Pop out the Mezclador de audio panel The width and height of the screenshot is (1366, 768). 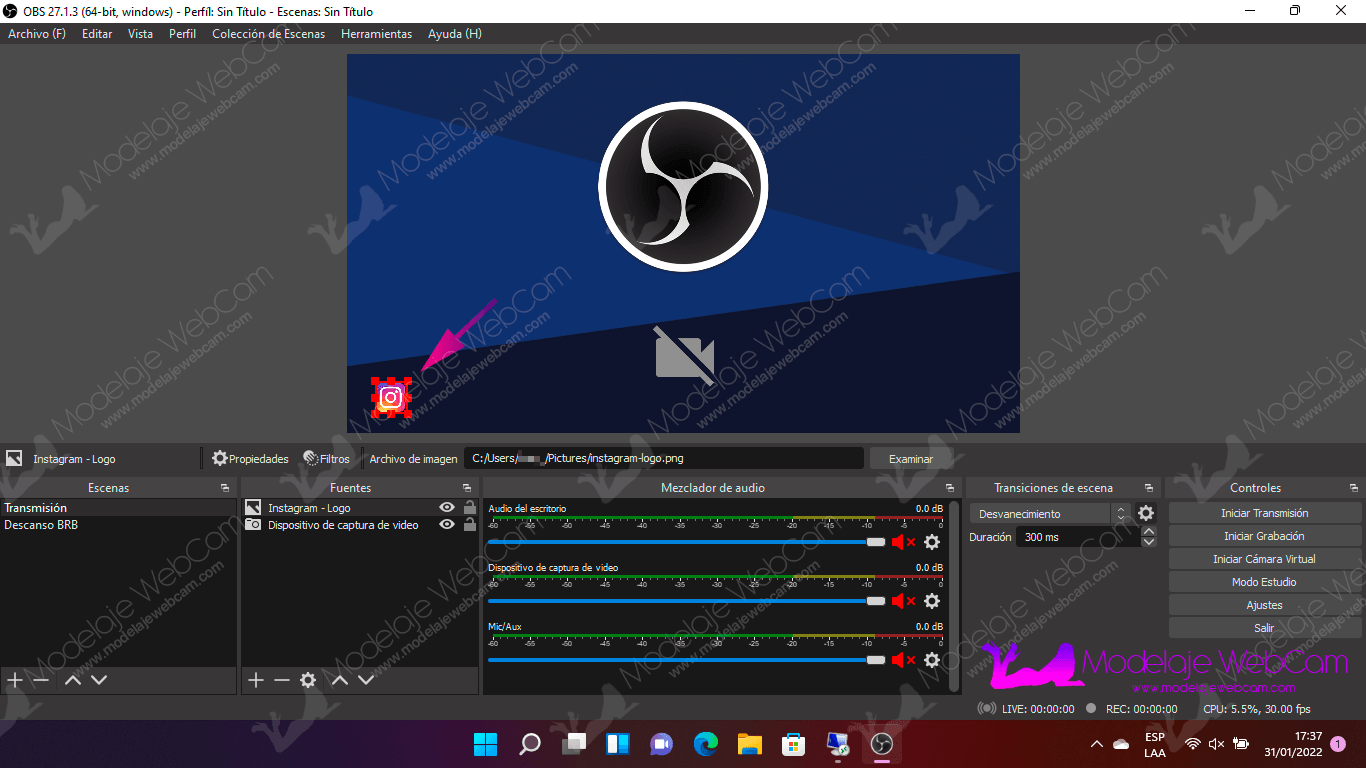pos(950,488)
